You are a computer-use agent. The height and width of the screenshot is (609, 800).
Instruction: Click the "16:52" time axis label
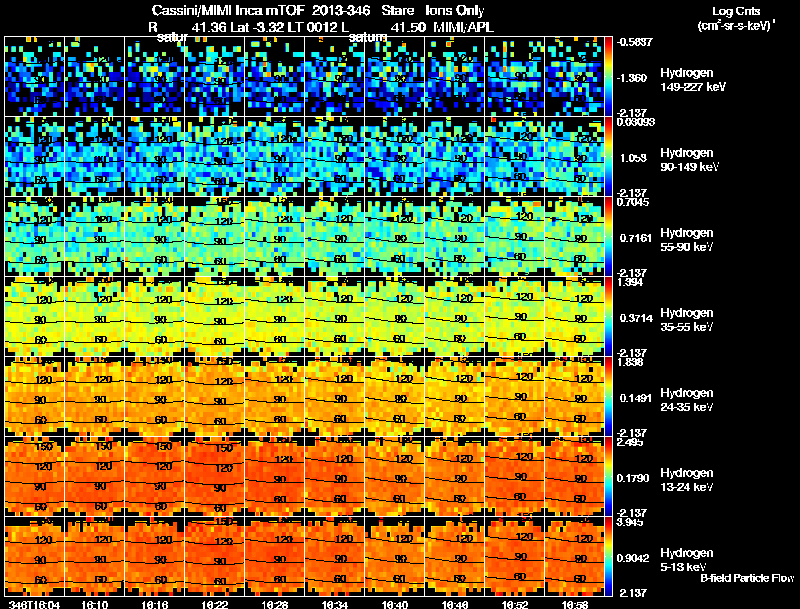click(x=515, y=604)
